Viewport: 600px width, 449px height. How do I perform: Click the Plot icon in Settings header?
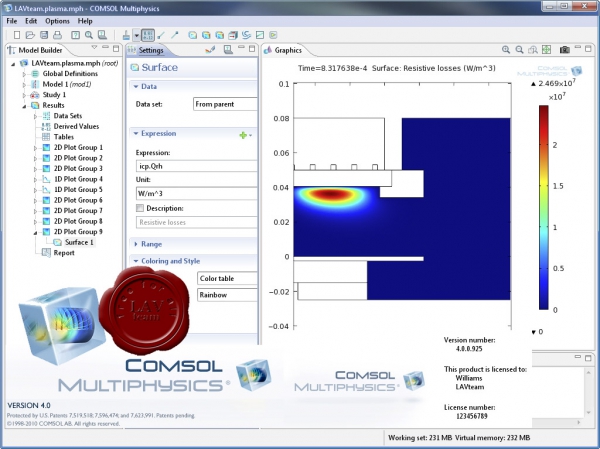[x=210, y=50]
